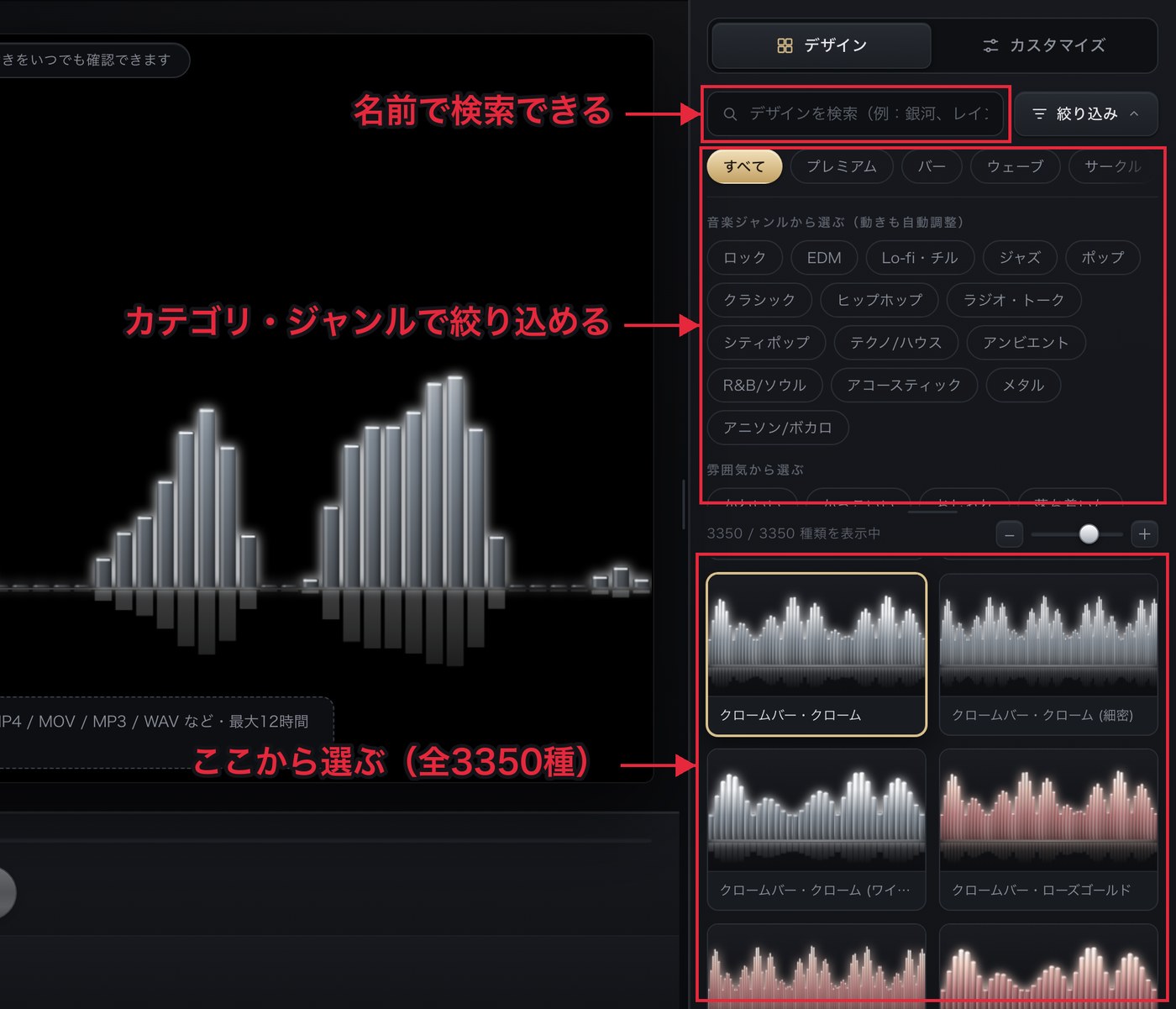This screenshot has height=1009, width=1176.
Task: Click the 雰囲気から選ぶ heading text
Action: [x=755, y=470]
